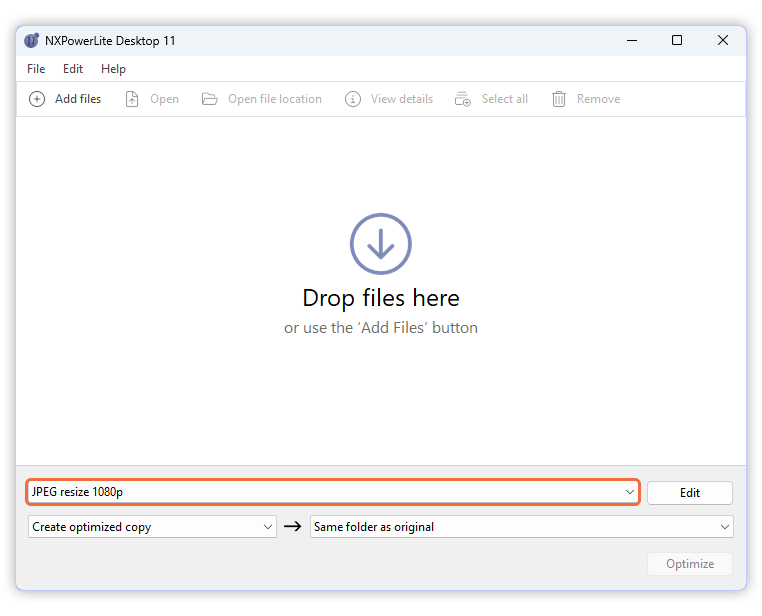The image size is (762, 616).
Task: Expand the Create optimized copy dropdown
Action: (152, 527)
